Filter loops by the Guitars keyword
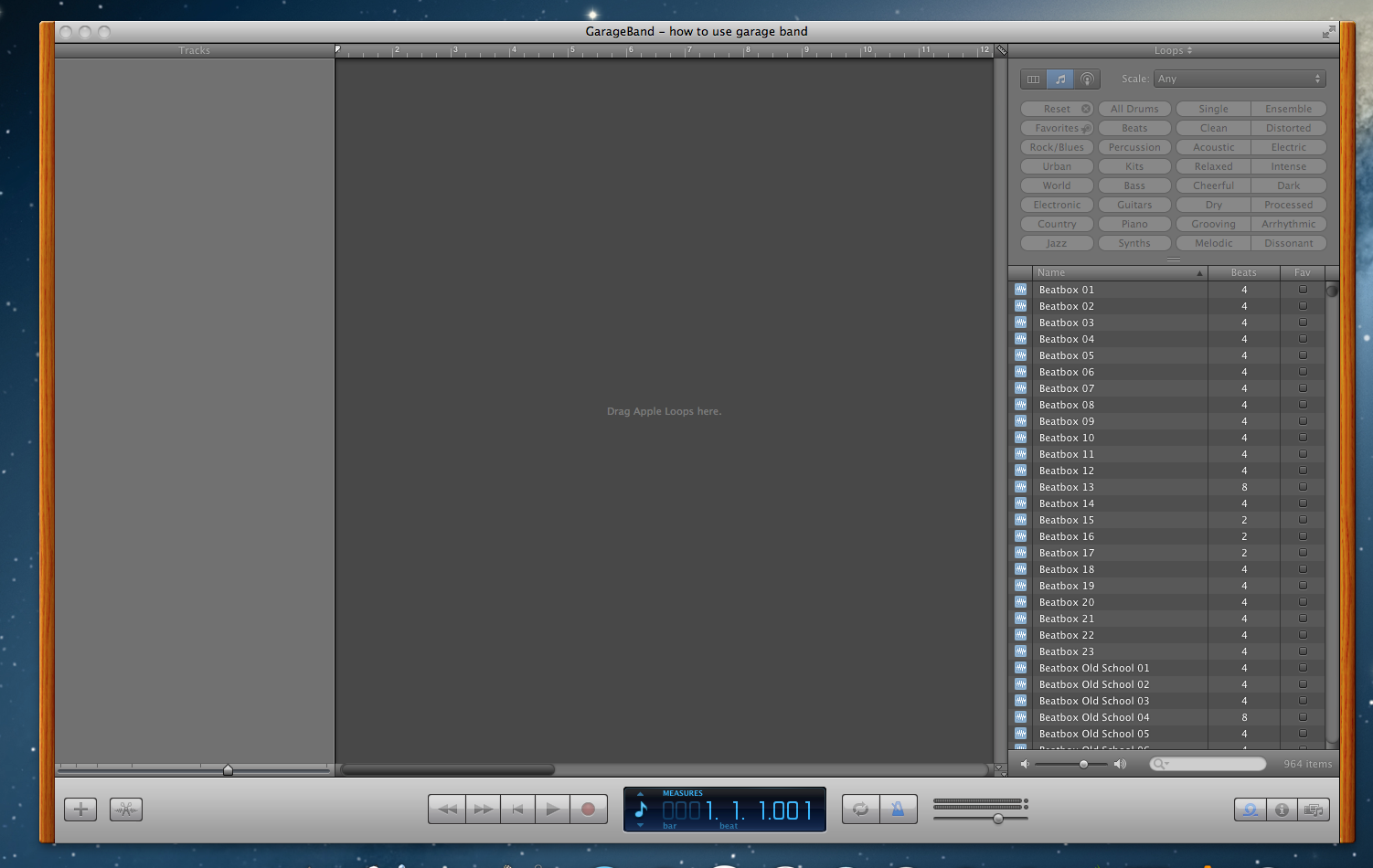Image resolution: width=1373 pixels, height=868 pixels. (1134, 205)
